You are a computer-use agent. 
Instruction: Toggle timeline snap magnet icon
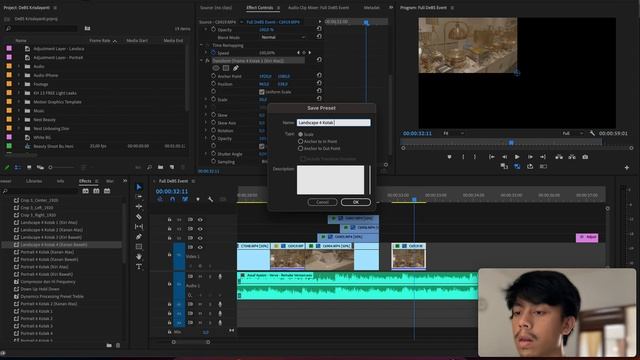point(172,199)
